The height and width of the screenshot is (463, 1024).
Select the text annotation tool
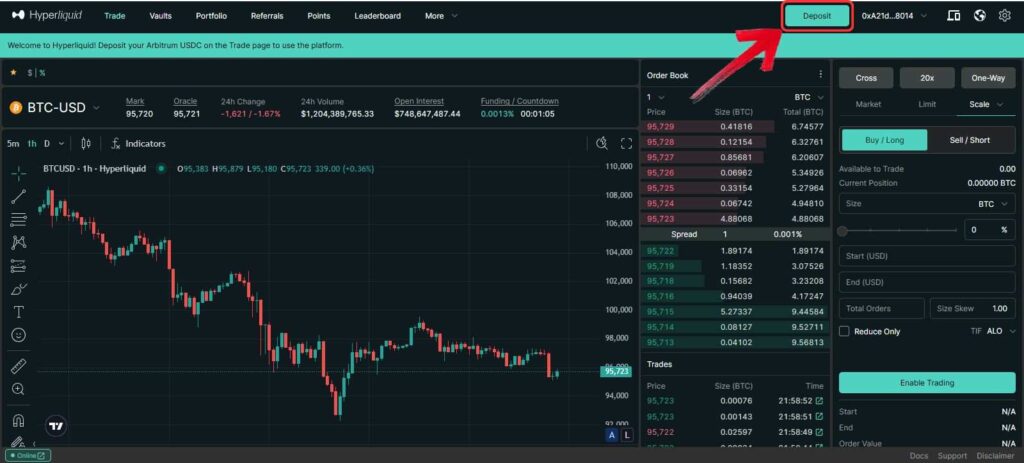click(x=18, y=312)
